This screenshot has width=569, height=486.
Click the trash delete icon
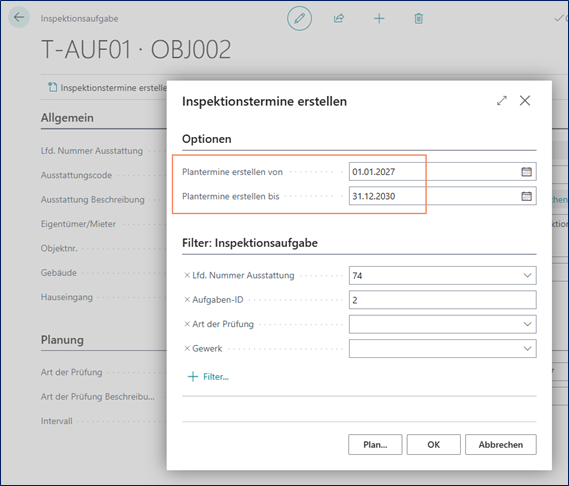pos(418,18)
